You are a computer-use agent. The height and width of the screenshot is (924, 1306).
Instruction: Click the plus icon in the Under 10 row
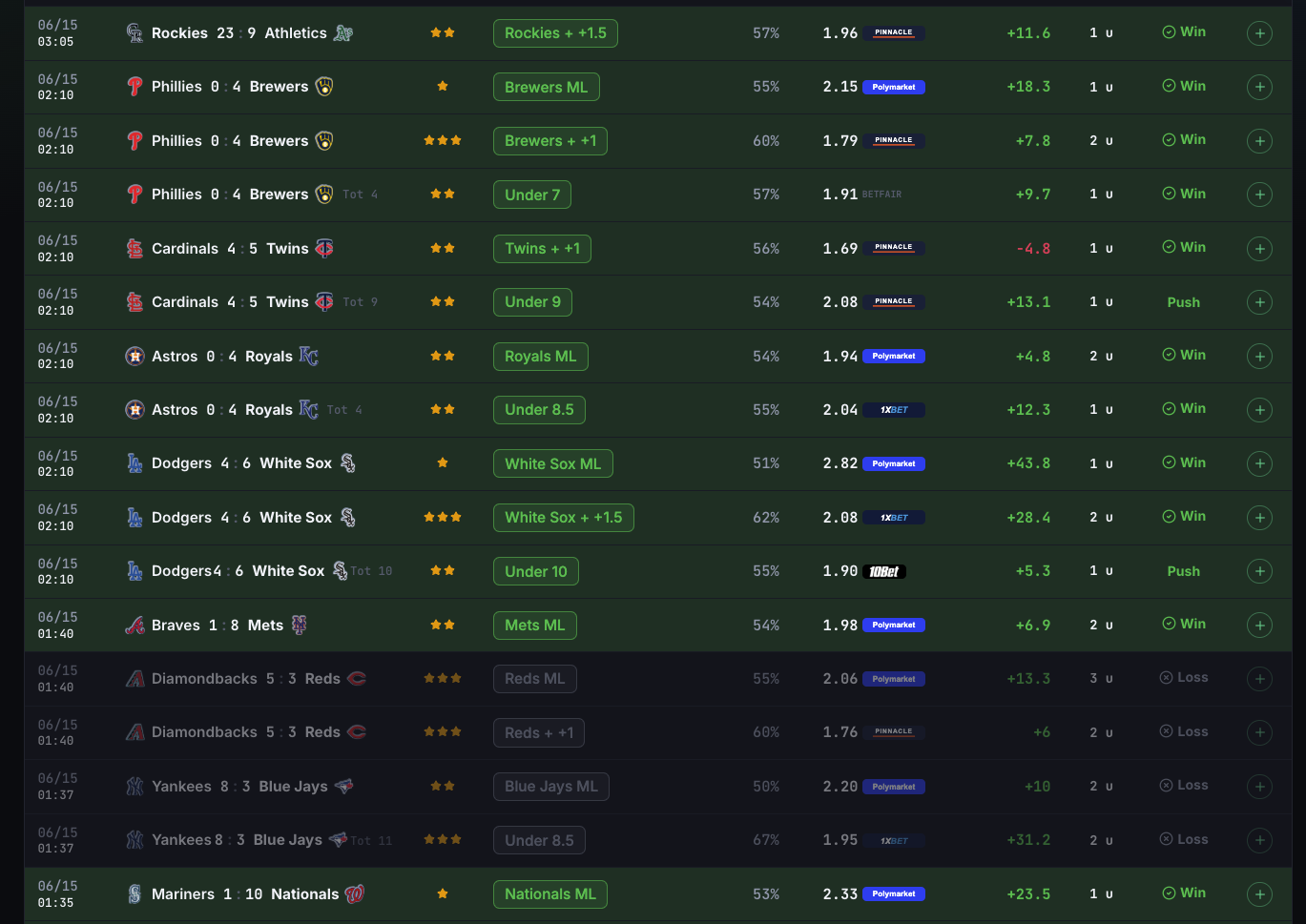tap(1259, 571)
